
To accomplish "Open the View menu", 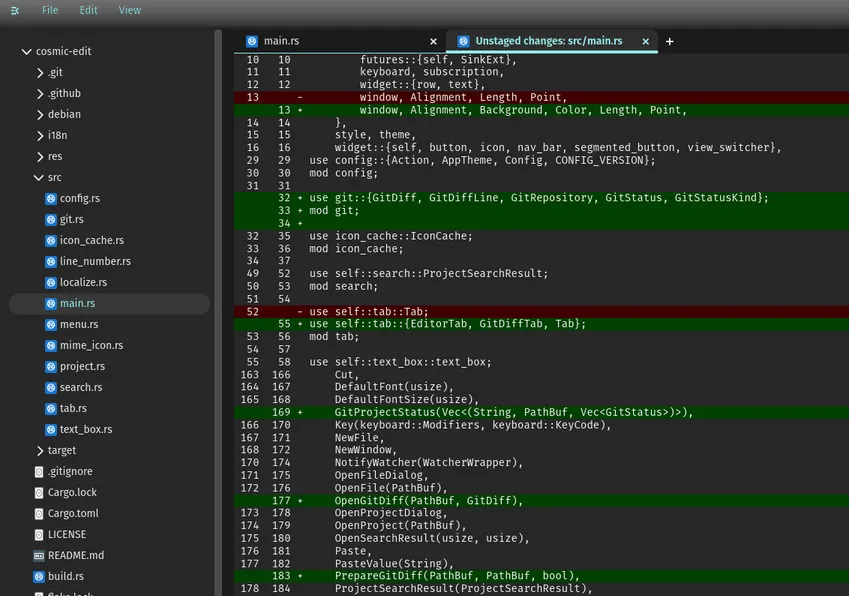I will click(129, 10).
